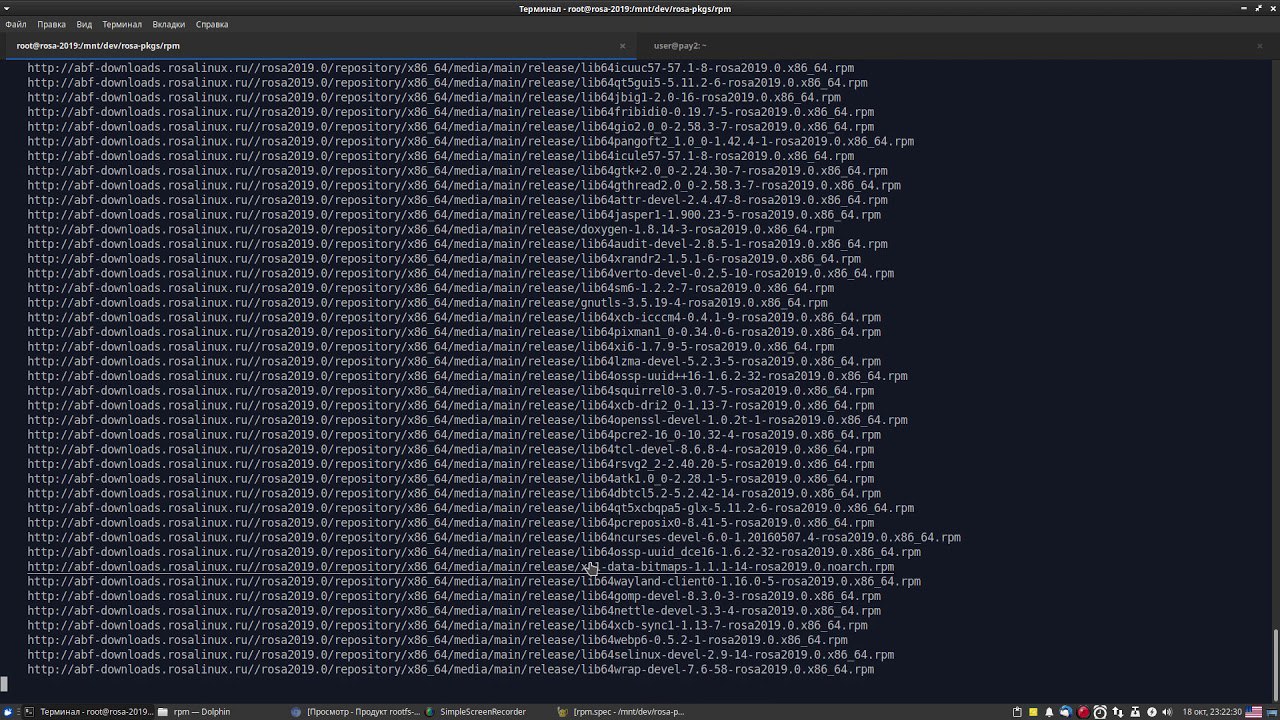Click the lib64atk1.0_0 package URL

tap(451, 479)
